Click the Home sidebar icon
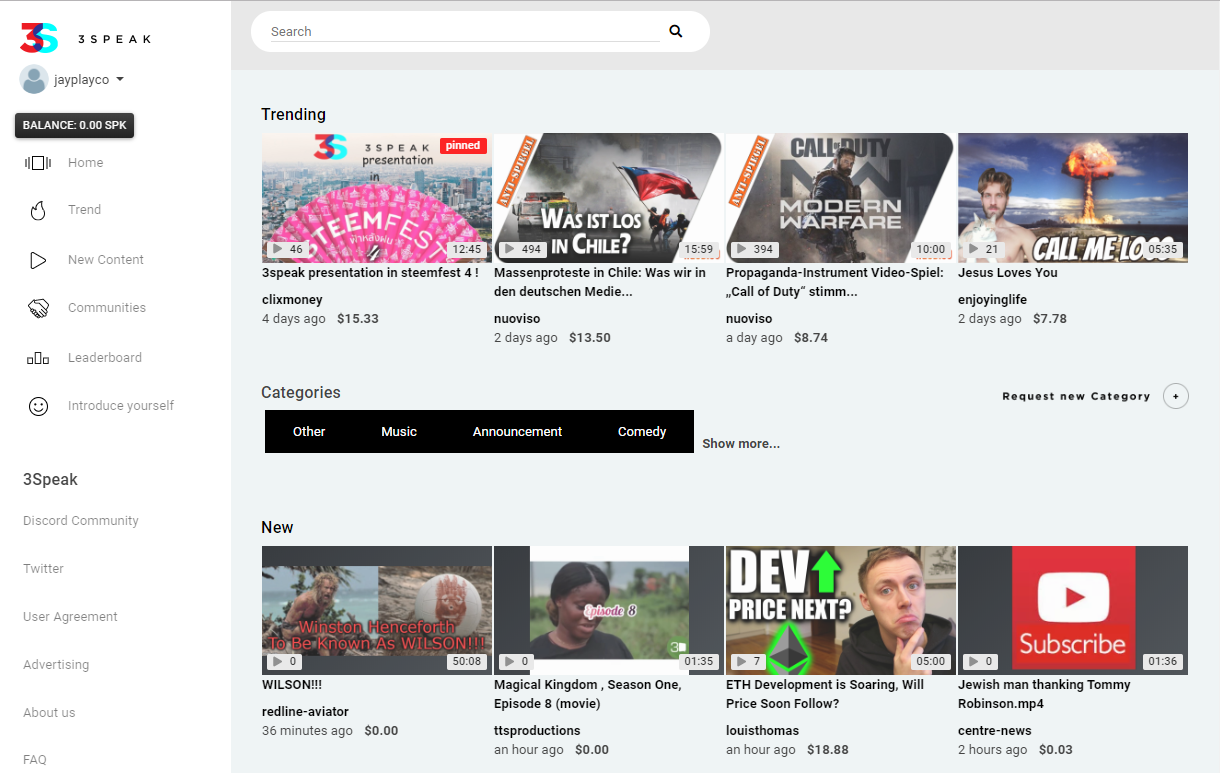The height and width of the screenshot is (773, 1220). (x=38, y=163)
